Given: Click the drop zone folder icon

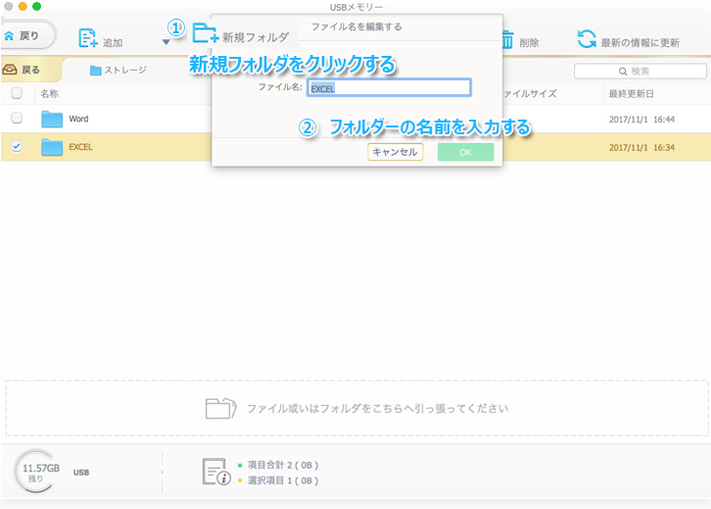Looking at the screenshot, I should [x=221, y=408].
